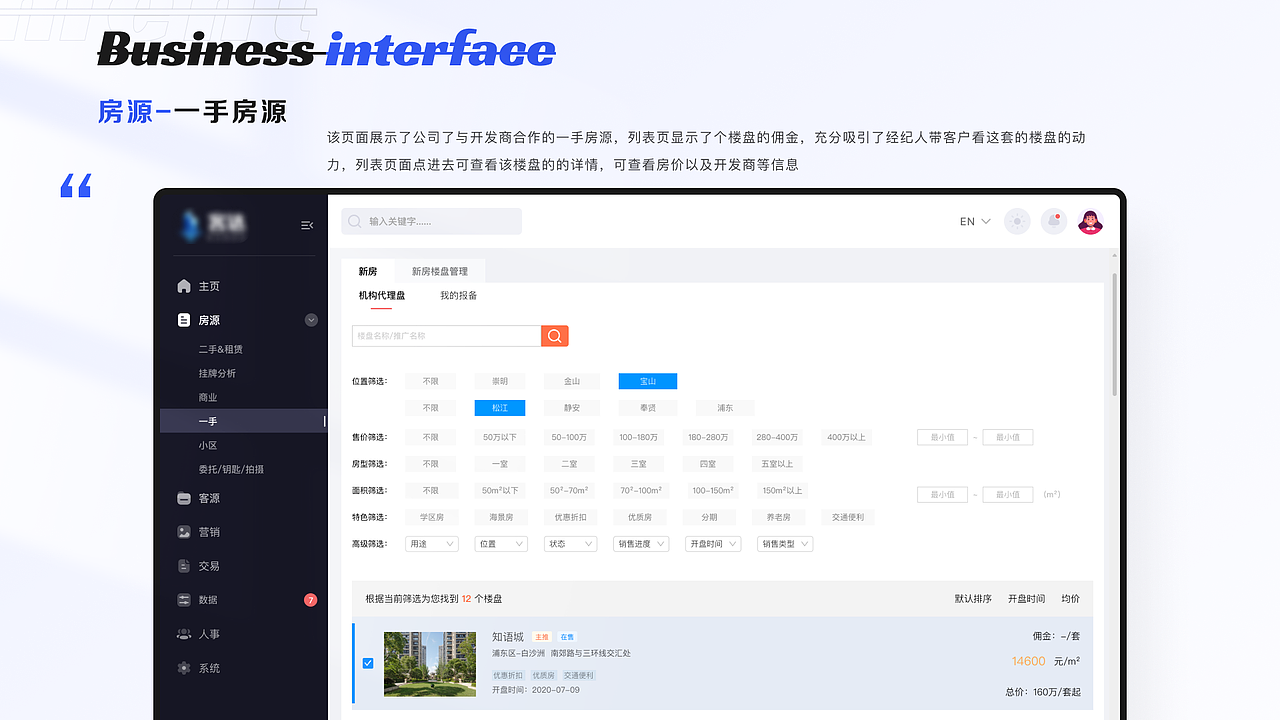Select the 三室 room-type filter
Image resolution: width=1280 pixels, height=720 pixels.
tap(638, 464)
